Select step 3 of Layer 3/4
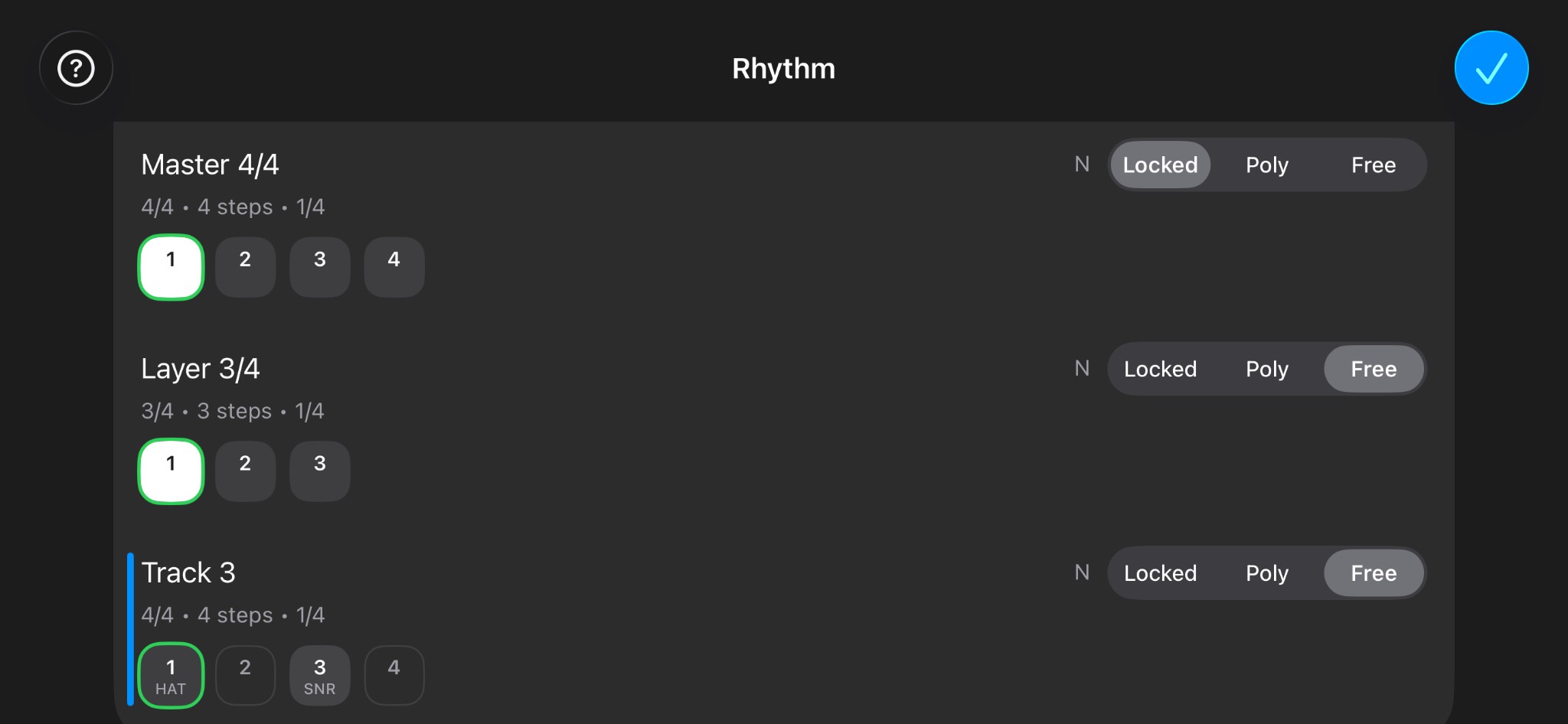Viewport: 1568px width, 724px height. [x=319, y=471]
